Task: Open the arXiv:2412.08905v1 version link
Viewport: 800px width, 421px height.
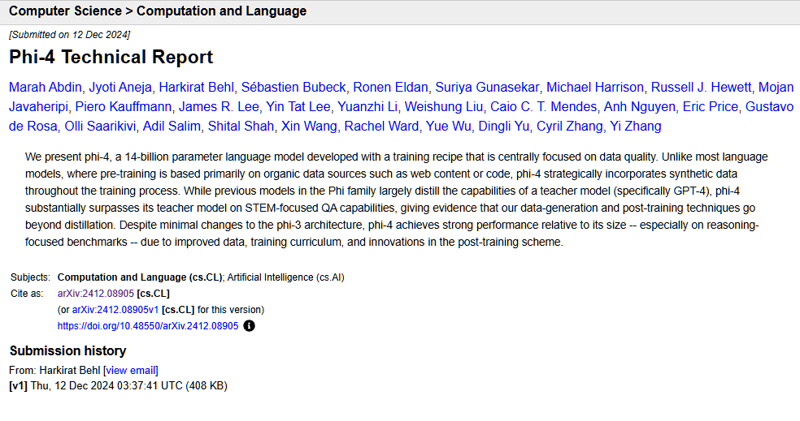Action: (115, 310)
